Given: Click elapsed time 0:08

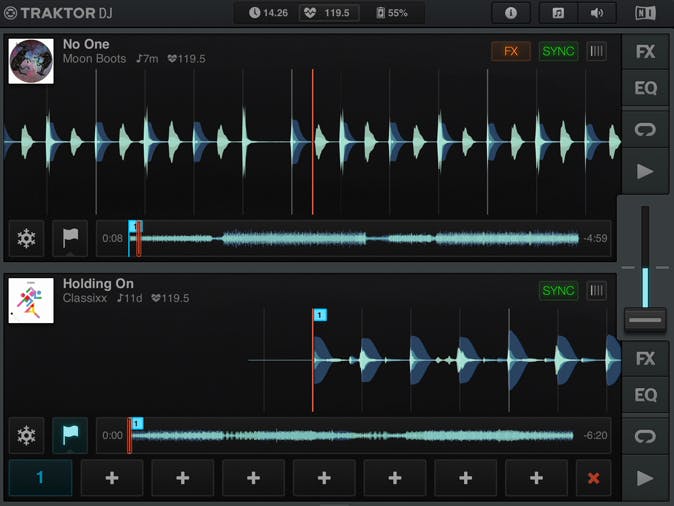Looking at the screenshot, I should point(112,238).
